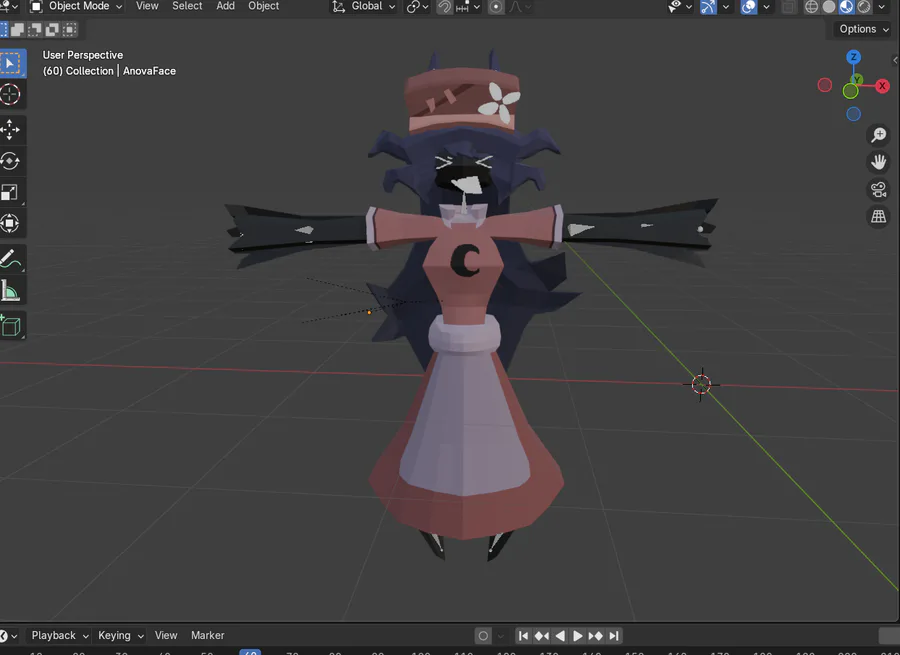Click the blue Z axis gizmo circle
Screen dimensions: 900x655
[854, 57]
